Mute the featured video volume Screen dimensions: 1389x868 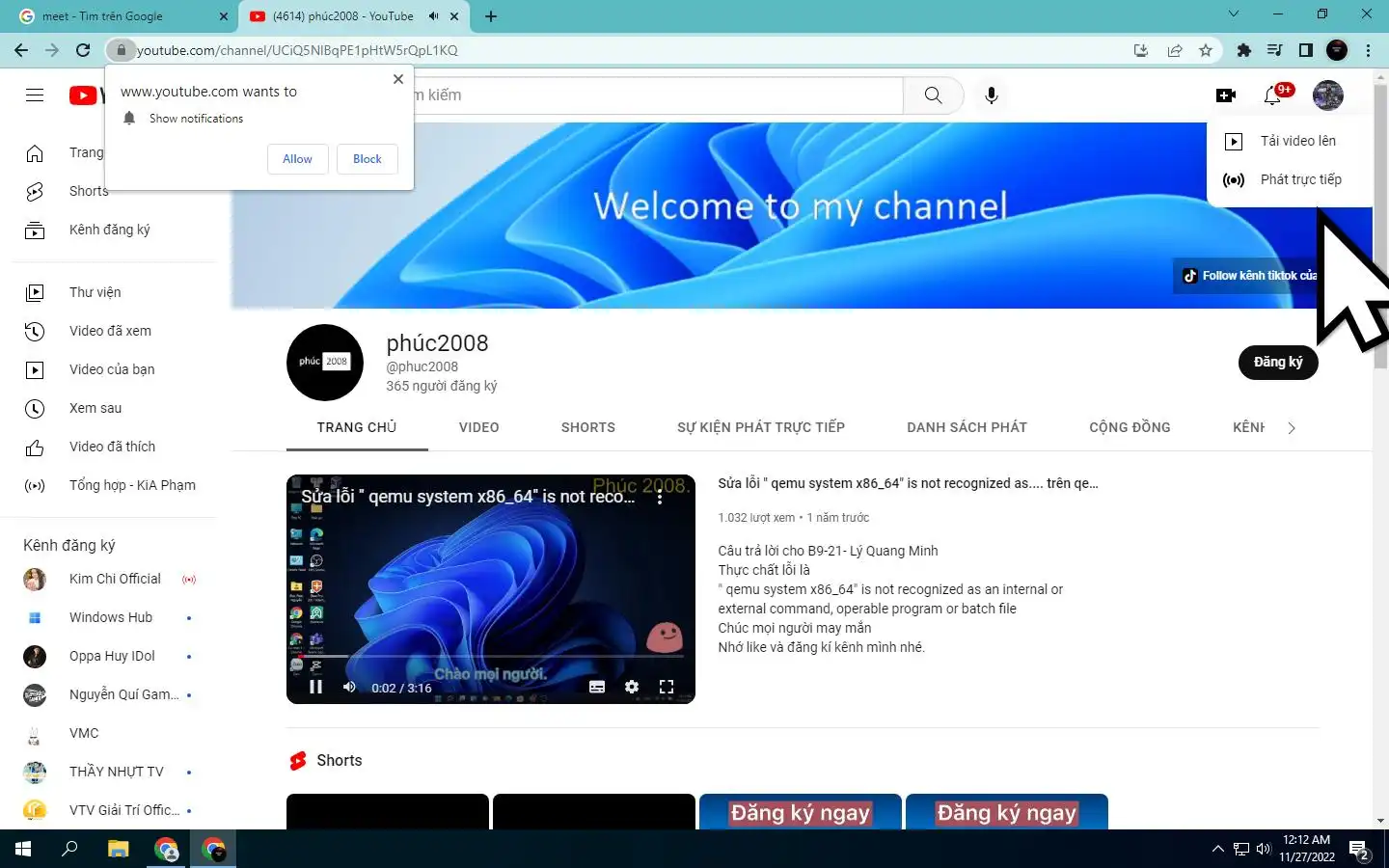(x=349, y=687)
